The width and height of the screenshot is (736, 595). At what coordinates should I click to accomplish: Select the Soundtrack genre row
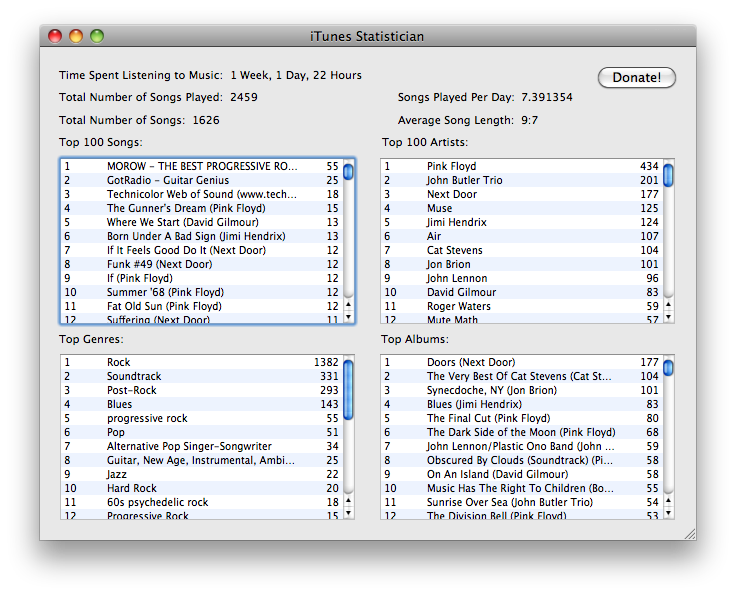click(x=202, y=376)
